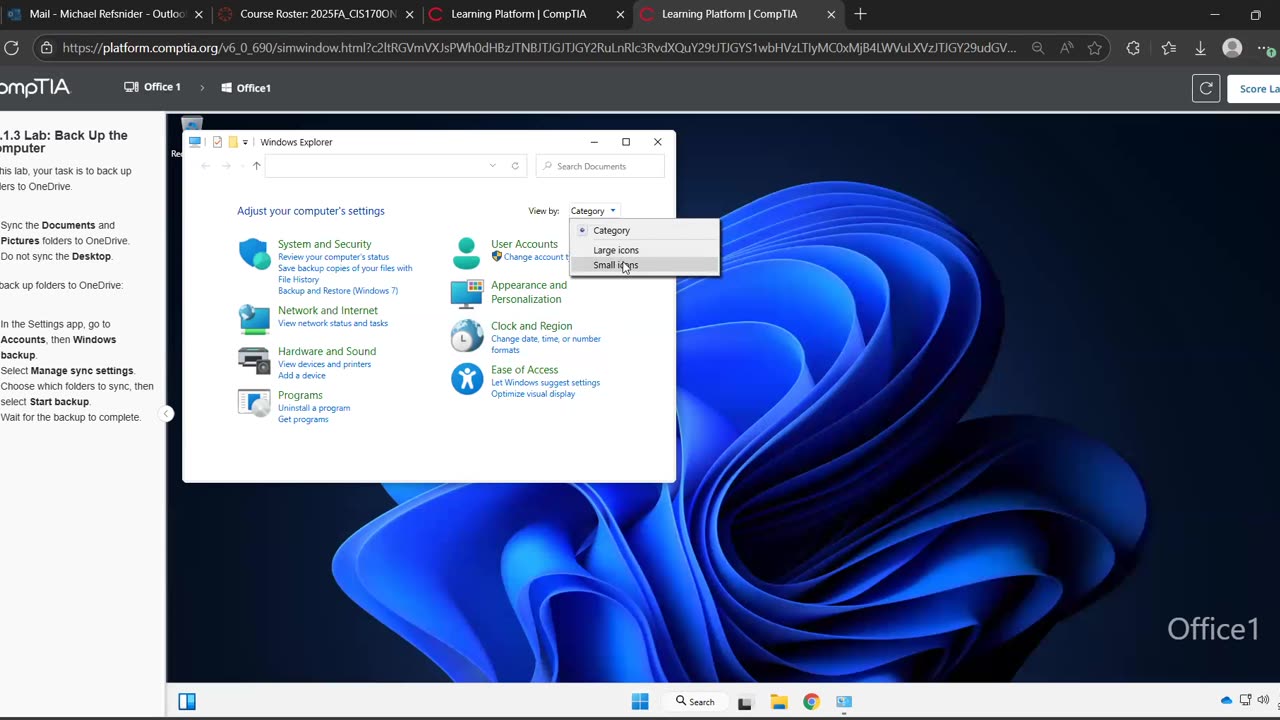Click the Office1 breadcrumb item

coord(246,88)
